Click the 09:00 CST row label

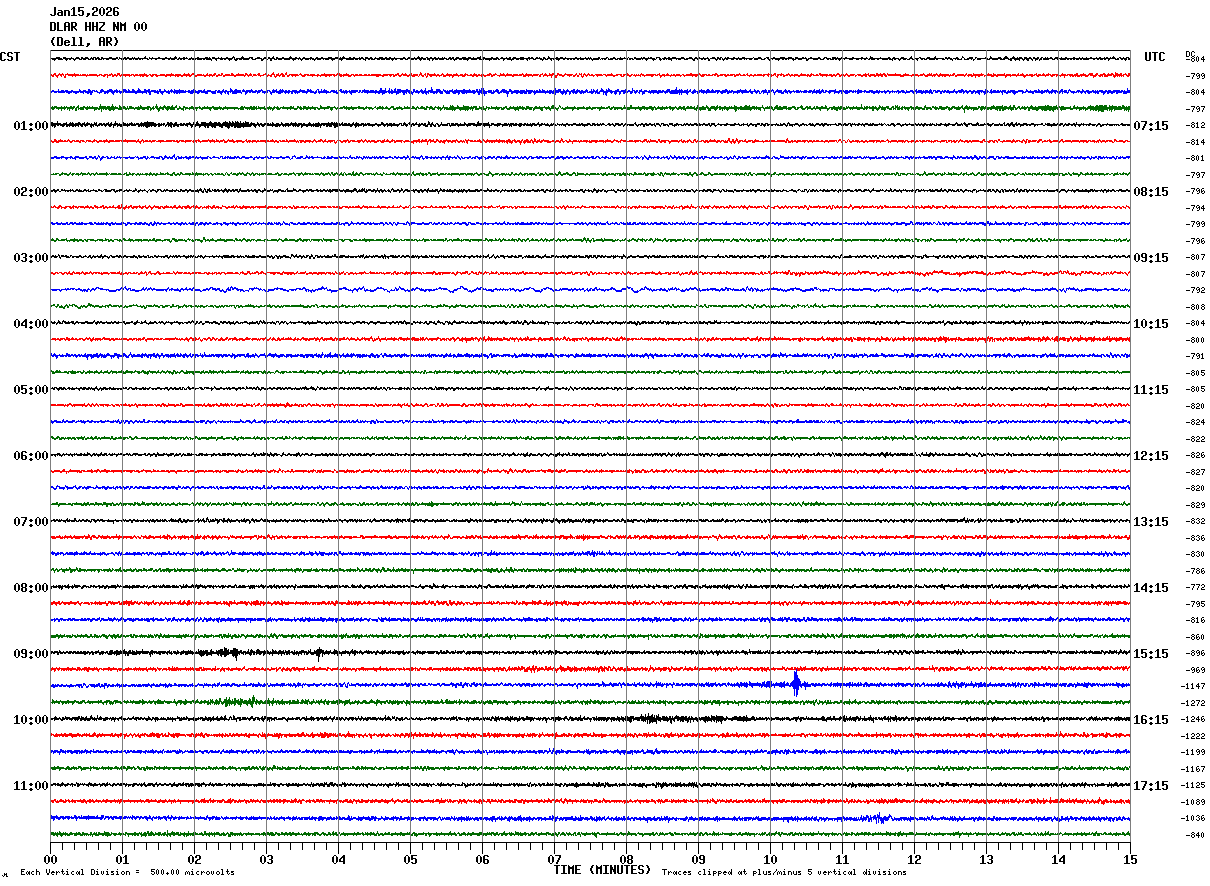pyautogui.click(x=30, y=654)
